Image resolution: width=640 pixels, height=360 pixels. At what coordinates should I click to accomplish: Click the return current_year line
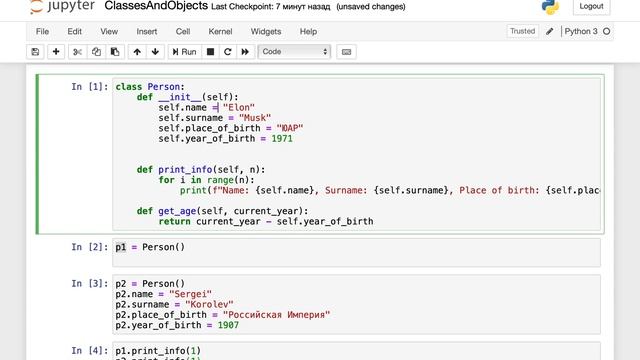click(266, 222)
